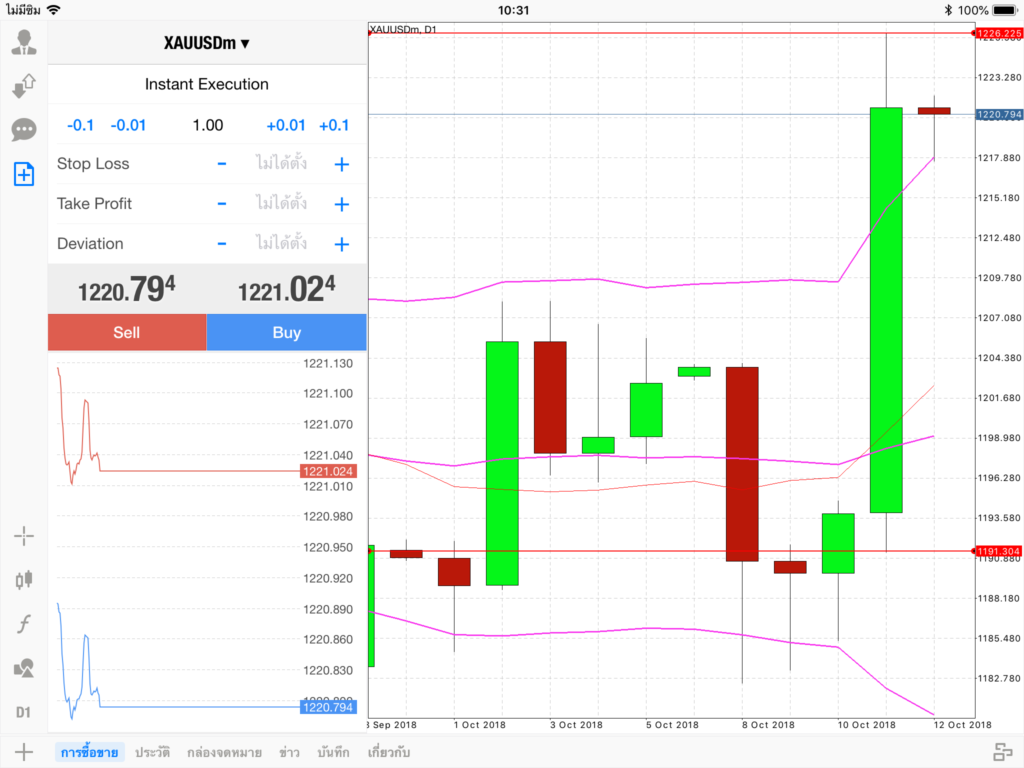Increase Deviation with plus button
Screen dimensions: 1024x768
coord(341,244)
